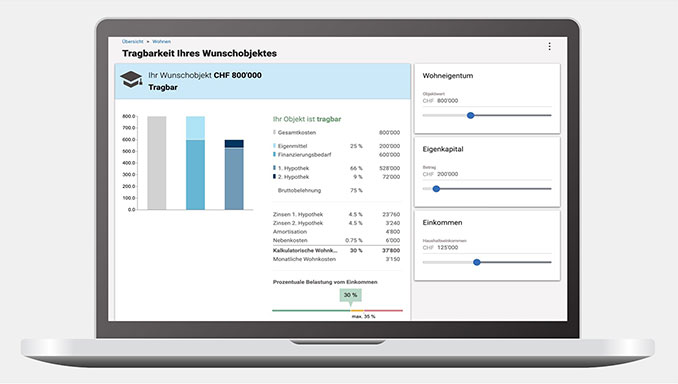Screen dimensions: 678x384
Task: Select the Kalkulatorische Wohnk... row
Action: pos(336,250)
